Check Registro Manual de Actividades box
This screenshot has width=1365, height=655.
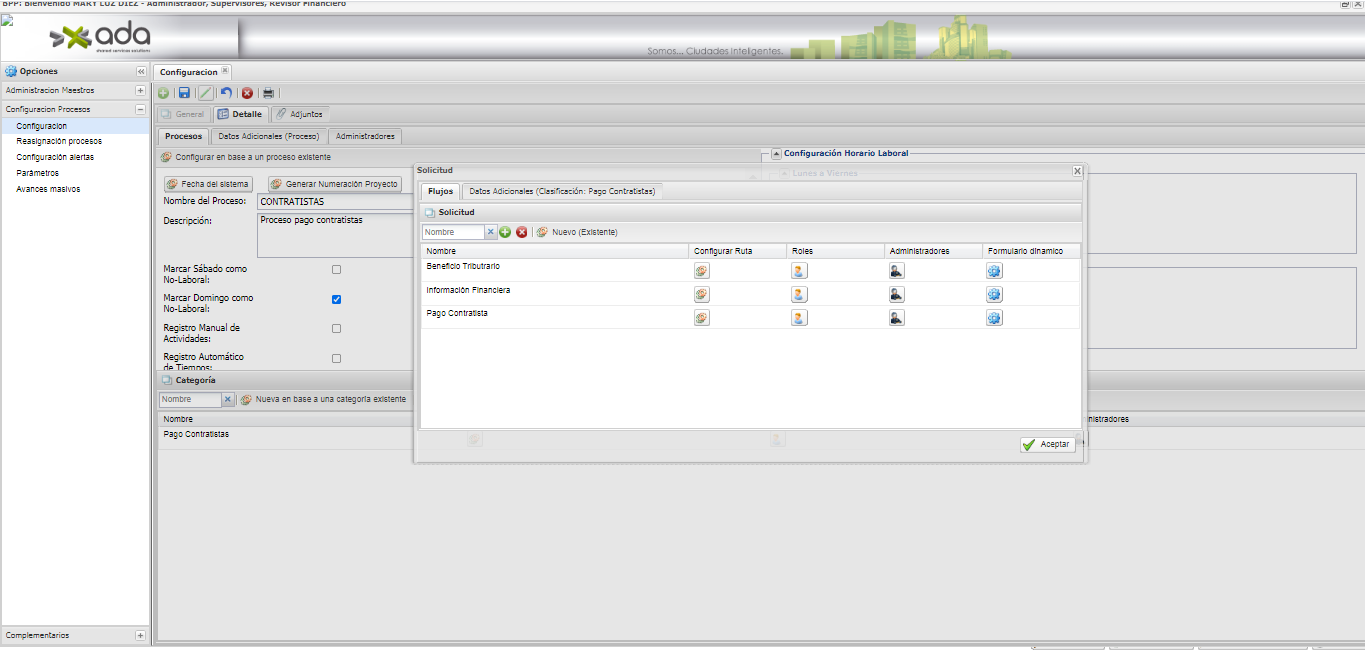tap(336, 328)
